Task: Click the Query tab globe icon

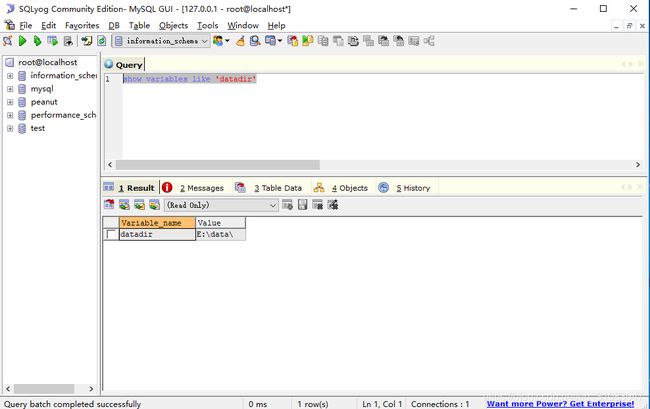Action: point(109,64)
